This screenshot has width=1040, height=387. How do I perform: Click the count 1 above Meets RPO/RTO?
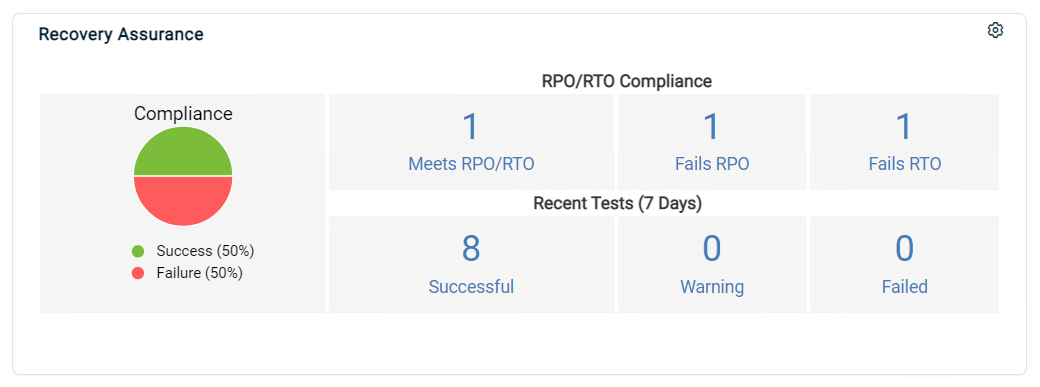(x=470, y=126)
